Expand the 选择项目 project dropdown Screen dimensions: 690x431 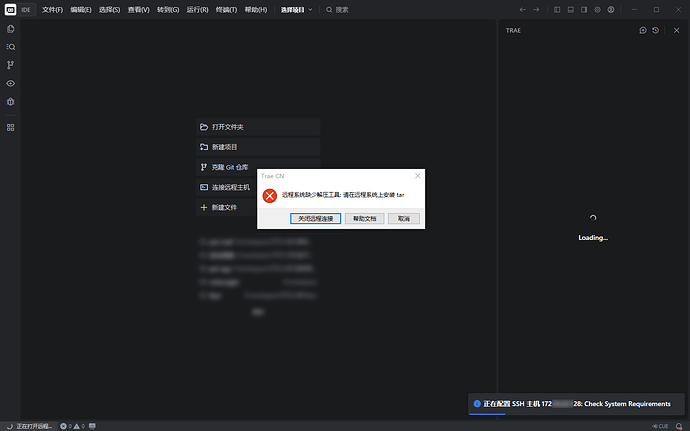click(297, 10)
